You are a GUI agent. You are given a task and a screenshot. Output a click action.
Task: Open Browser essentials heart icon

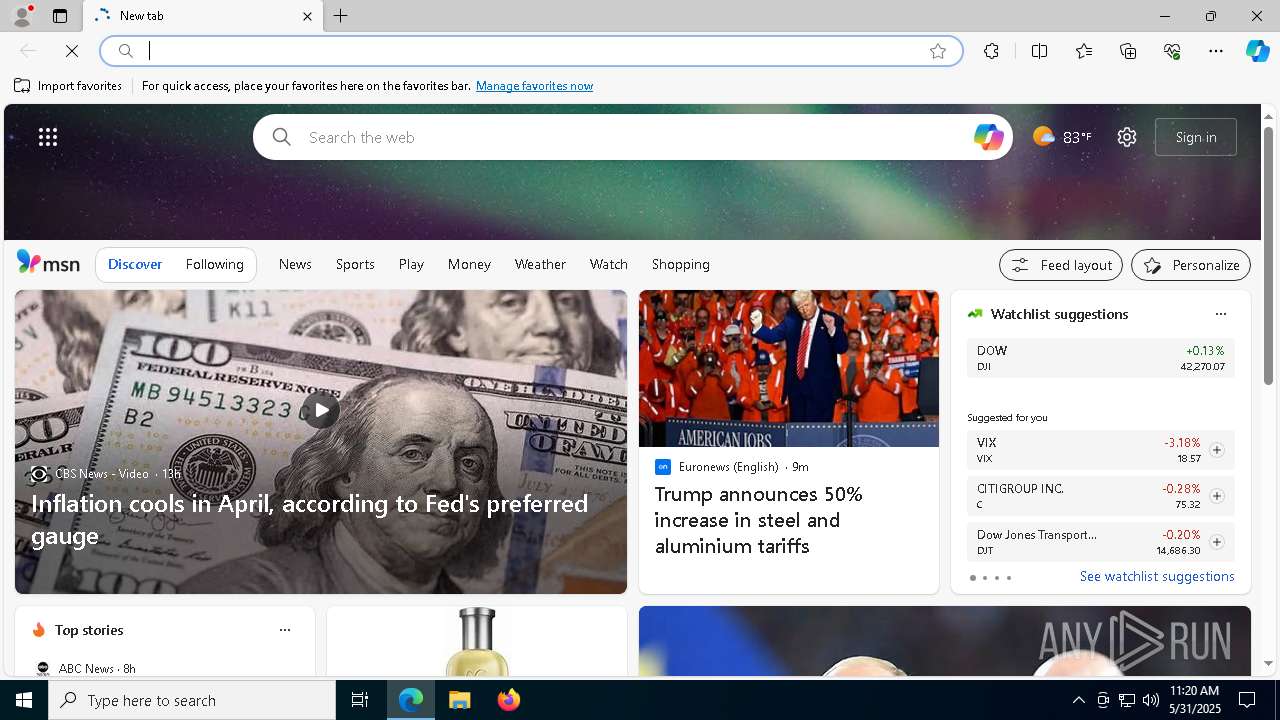[x=1172, y=51]
